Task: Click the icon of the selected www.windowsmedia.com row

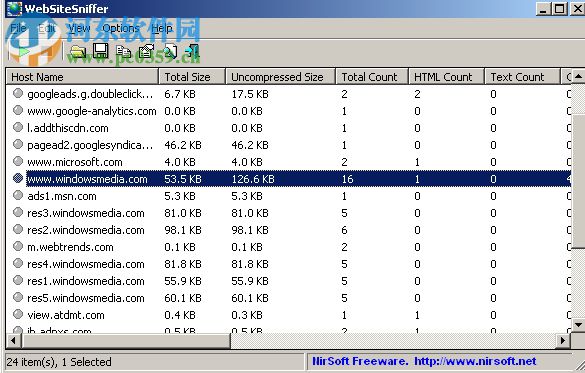Action: pyautogui.click(x=18, y=178)
